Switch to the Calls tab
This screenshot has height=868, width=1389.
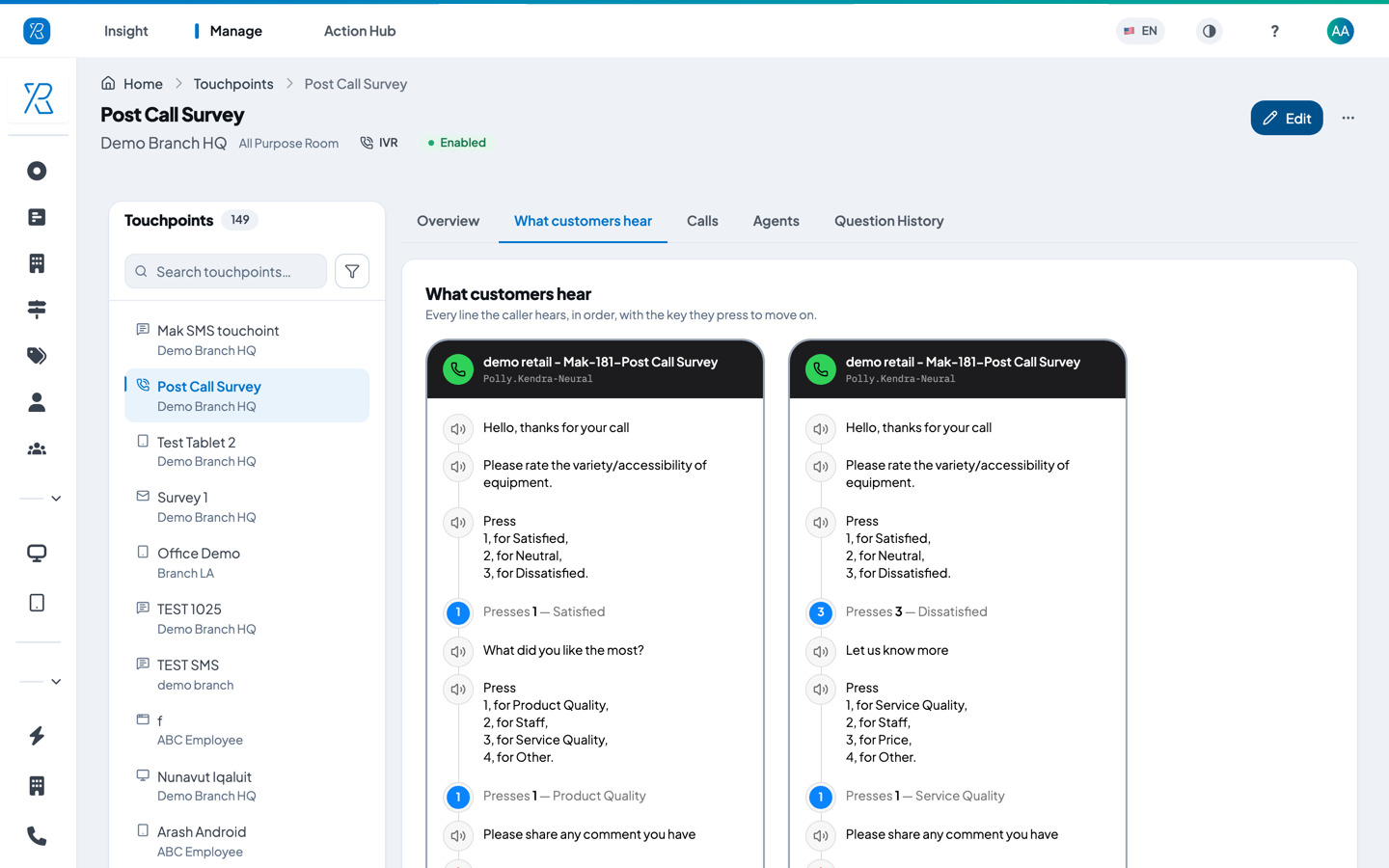point(702,221)
